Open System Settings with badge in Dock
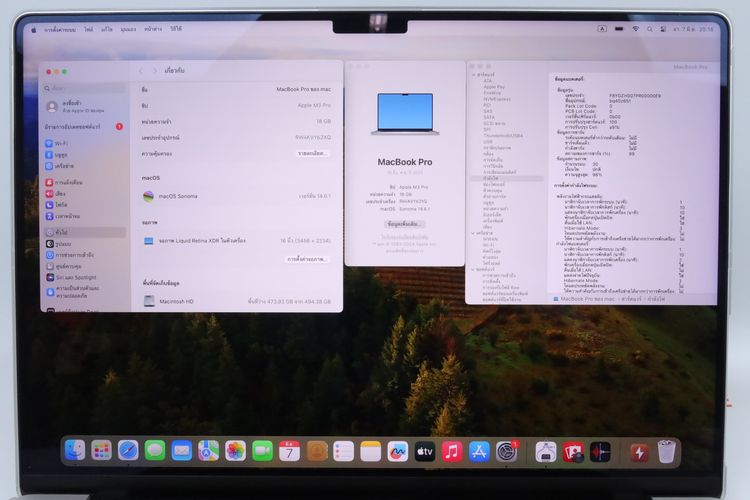This screenshot has width=750, height=500. [x=507, y=451]
